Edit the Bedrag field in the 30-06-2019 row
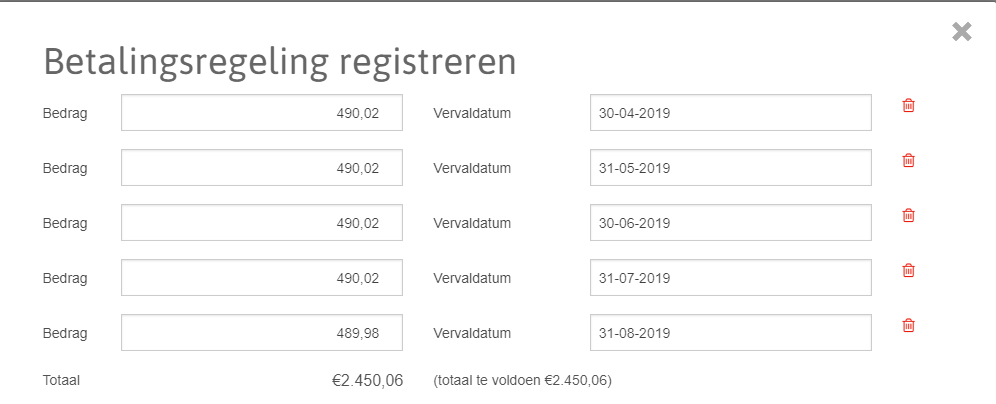This screenshot has height=404, width=996. pyautogui.click(x=262, y=223)
